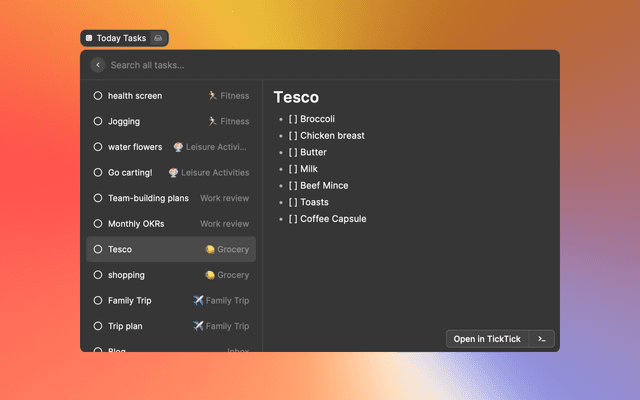Open the Today Tasks tab label

point(120,38)
